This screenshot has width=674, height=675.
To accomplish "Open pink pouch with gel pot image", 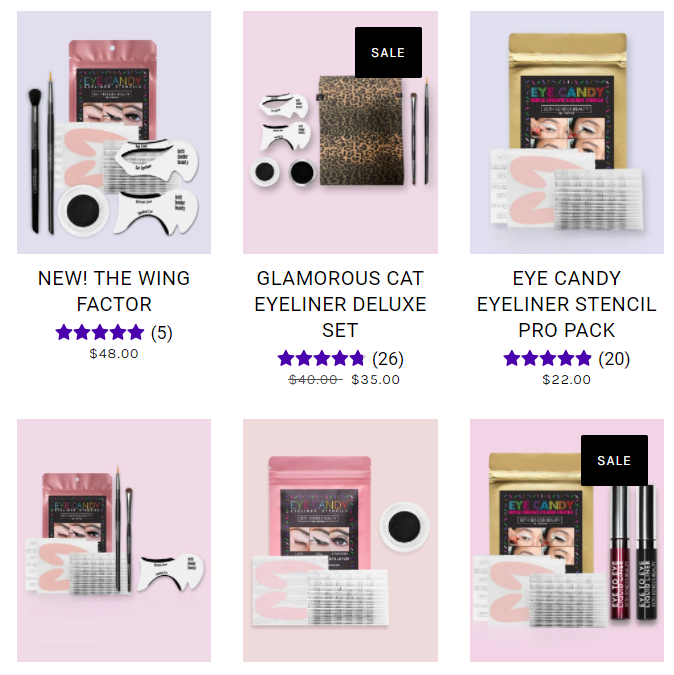I will click(x=340, y=540).
